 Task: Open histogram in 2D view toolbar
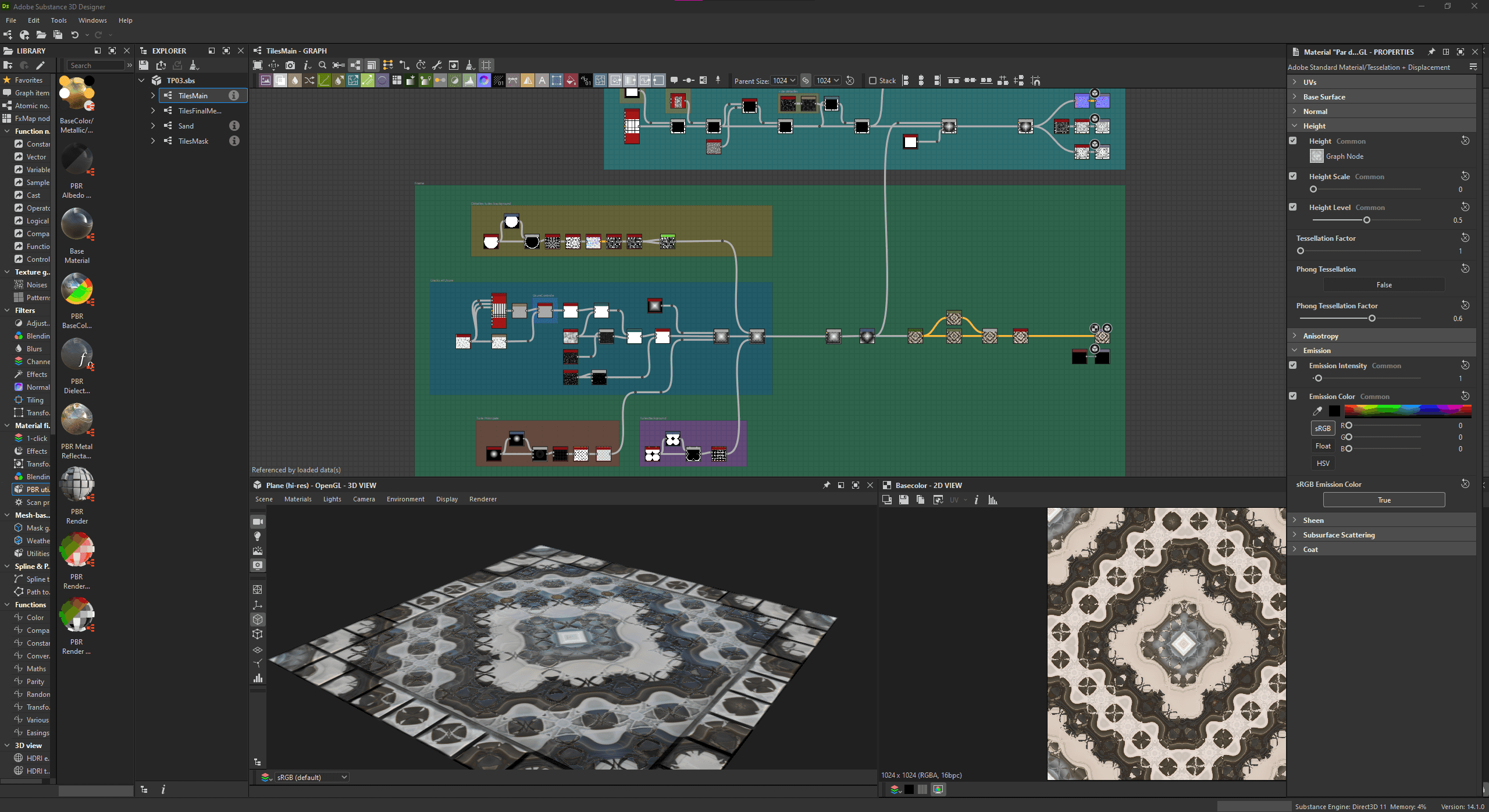coord(993,500)
